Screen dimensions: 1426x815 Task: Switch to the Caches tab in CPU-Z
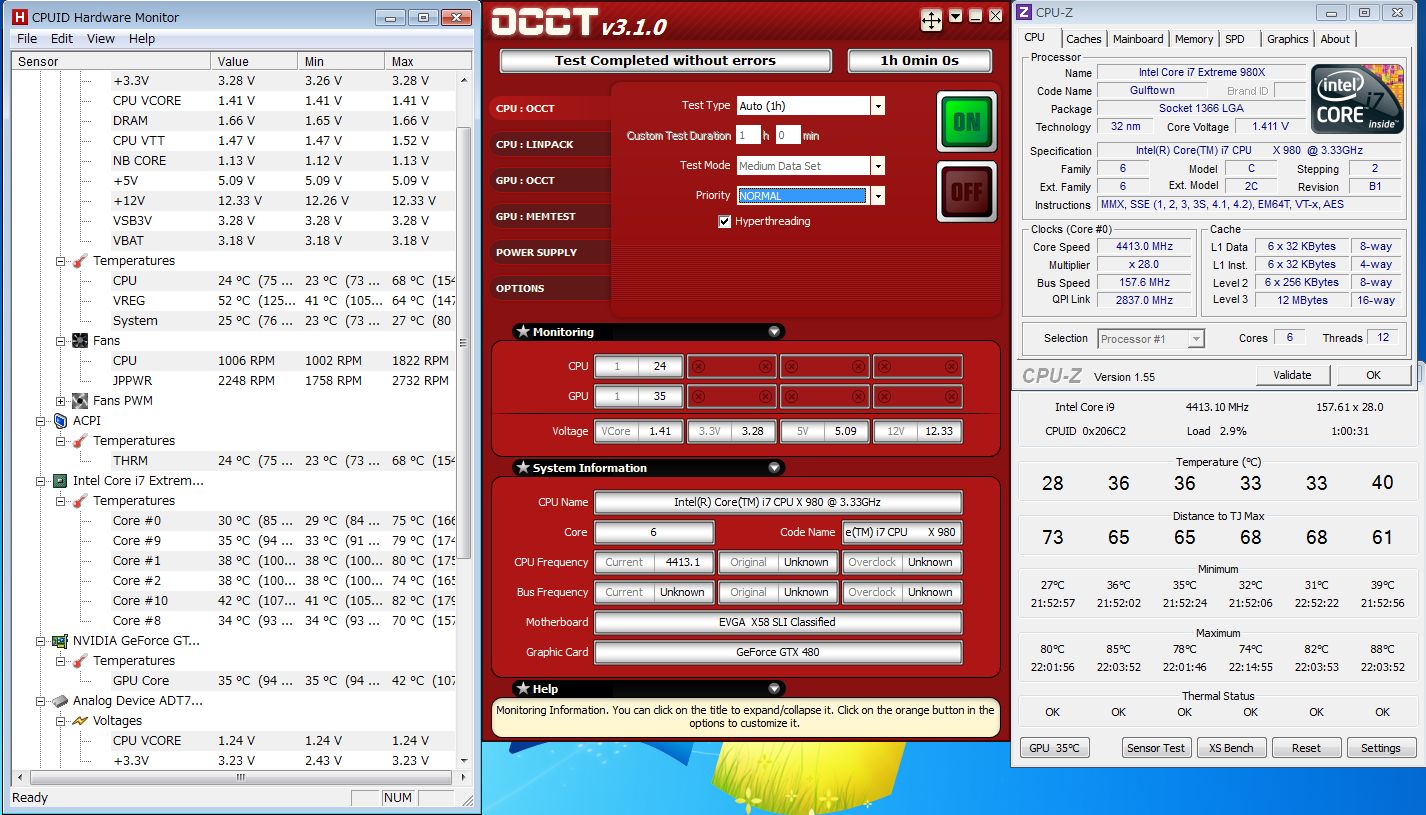1084,39
